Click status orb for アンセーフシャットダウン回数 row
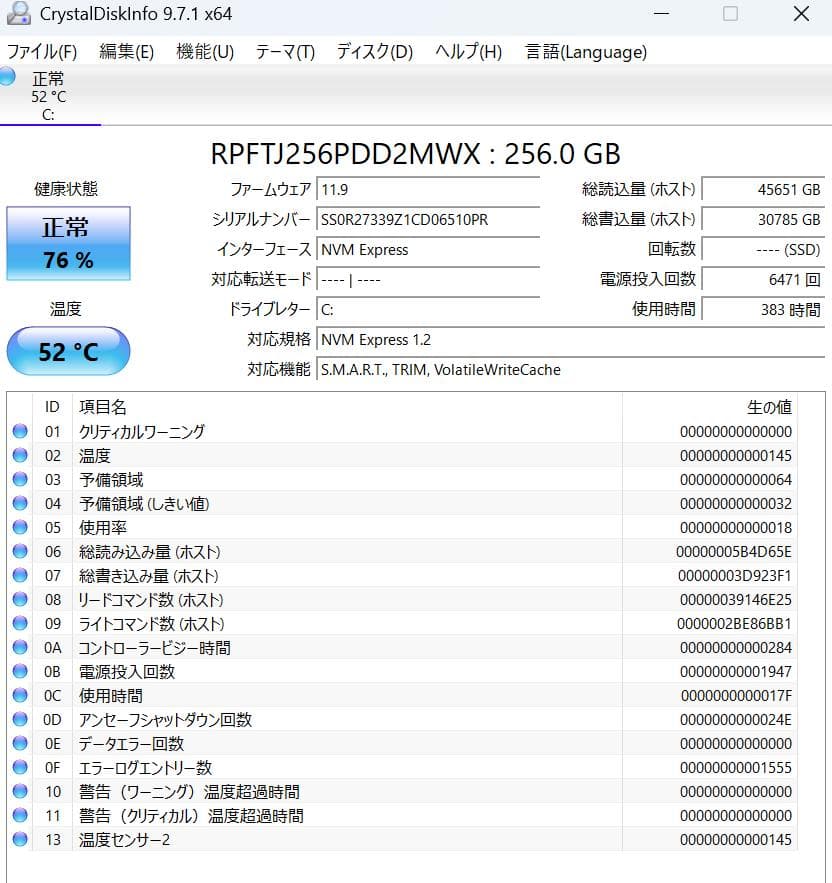The width and height of the screenshot is (832, 883). 20,719
